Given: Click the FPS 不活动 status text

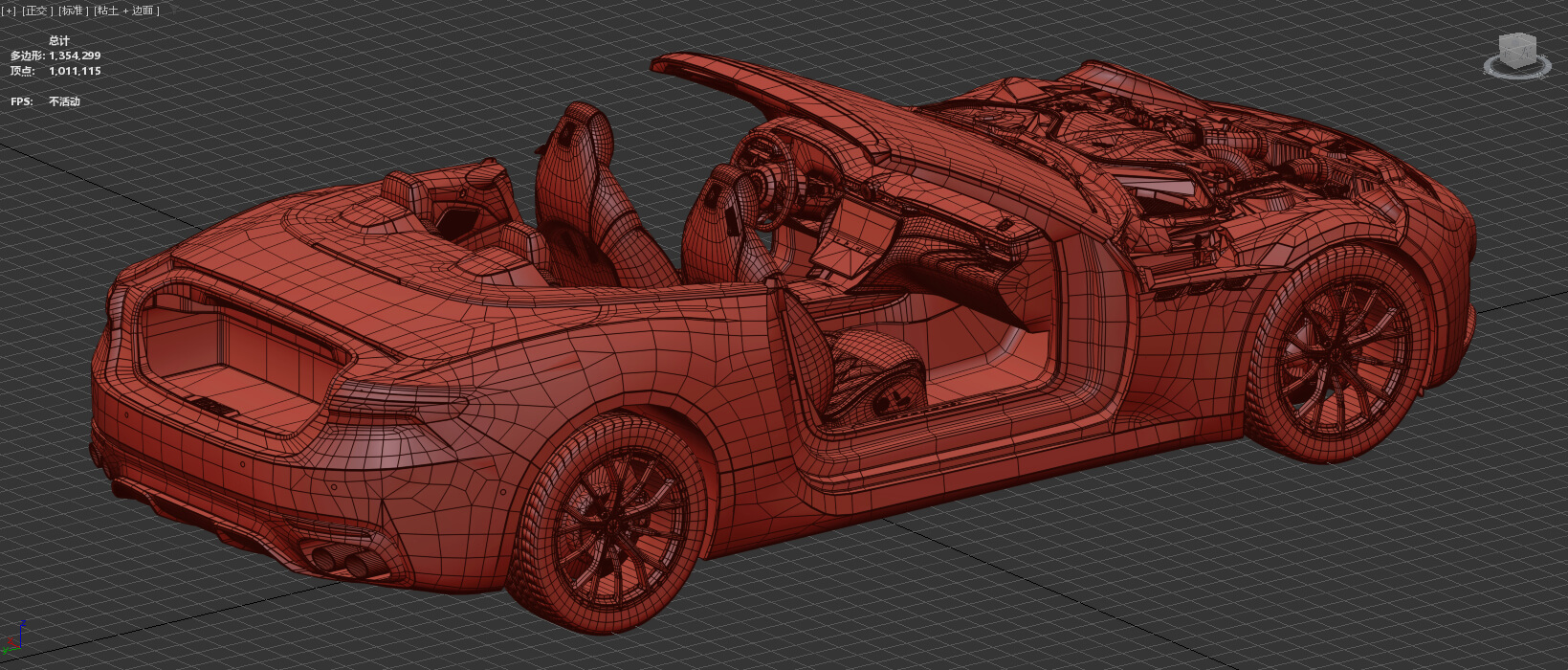Looking at the screenshot, I should tap(64, 101).
